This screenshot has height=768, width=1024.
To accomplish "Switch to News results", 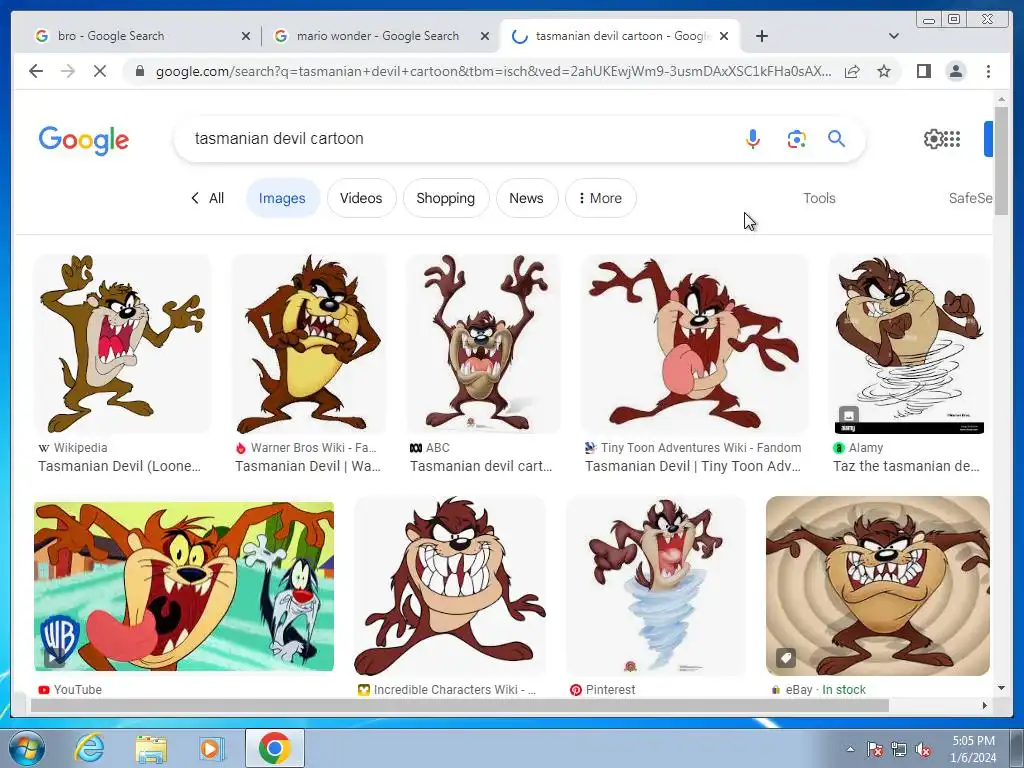I will click(526, 198).
